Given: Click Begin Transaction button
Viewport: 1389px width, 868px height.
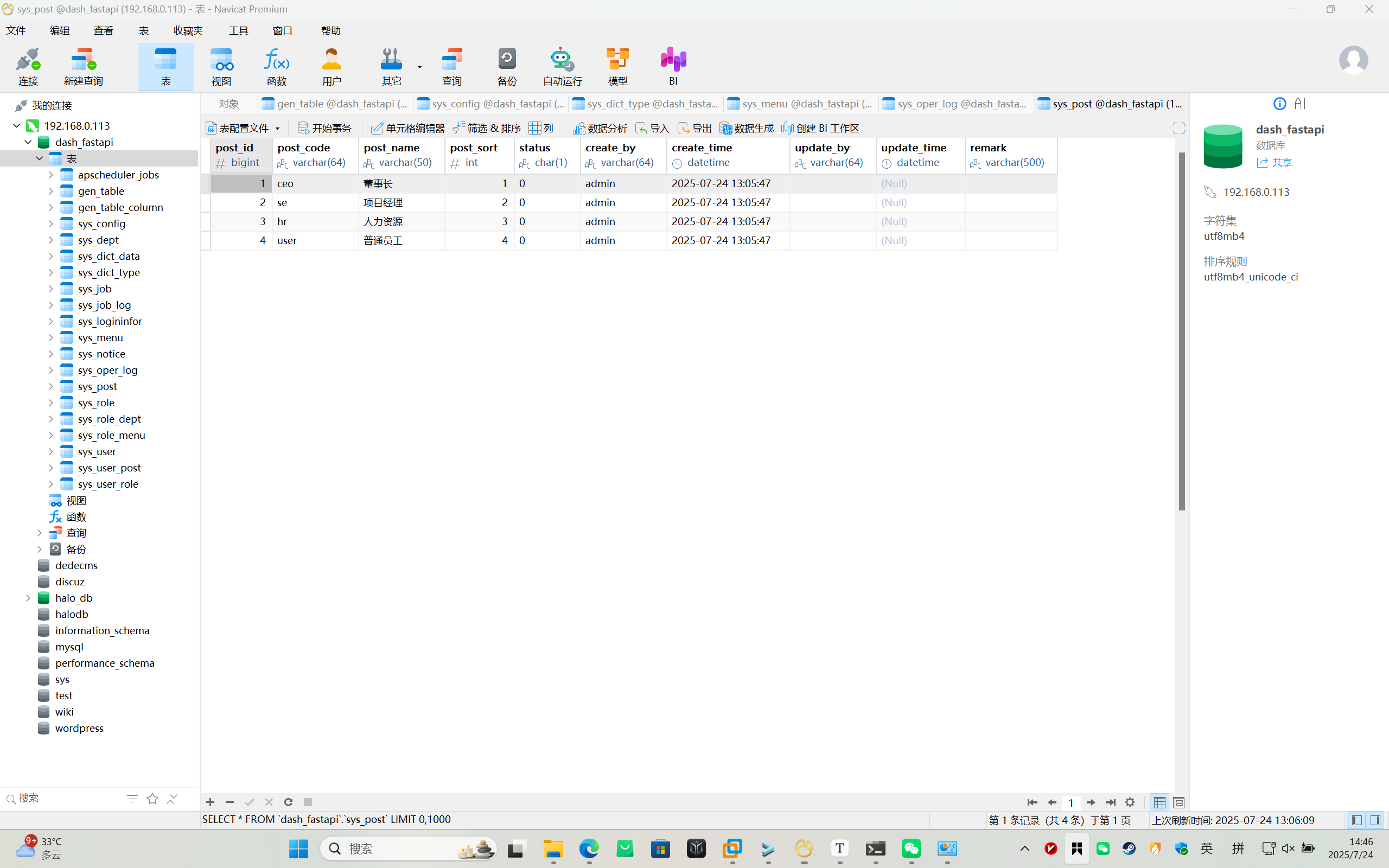Looking at the screenshot, I should pos(324,128).
